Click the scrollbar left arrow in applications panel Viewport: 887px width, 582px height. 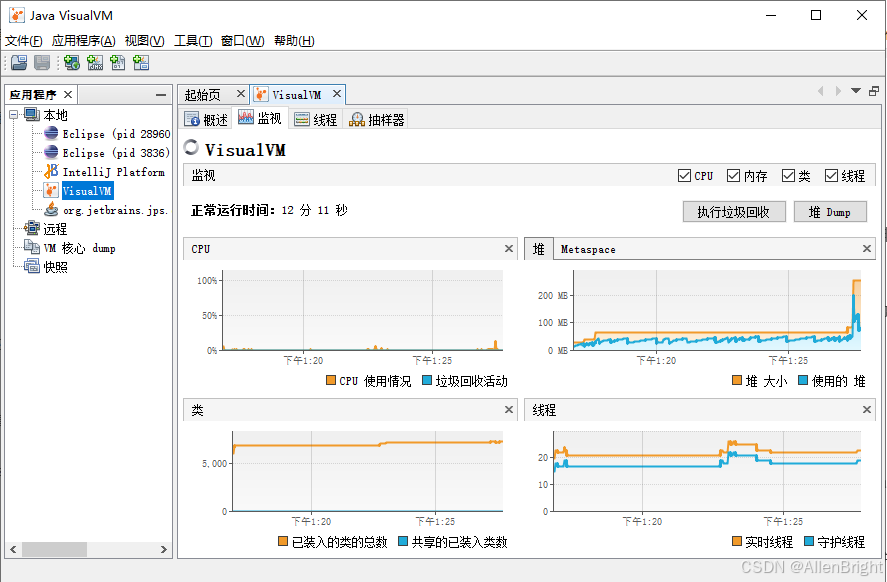click(x=13, y=549)
